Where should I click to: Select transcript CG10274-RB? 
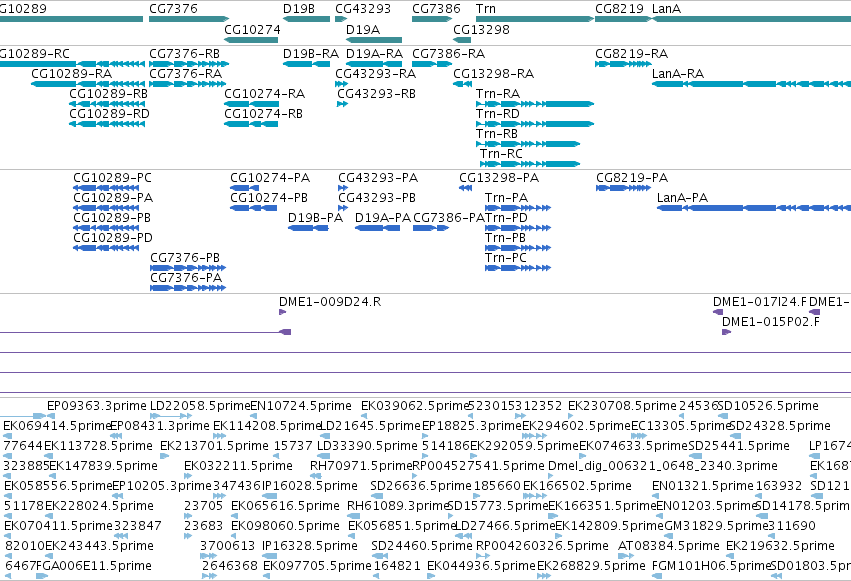(263, 114)
